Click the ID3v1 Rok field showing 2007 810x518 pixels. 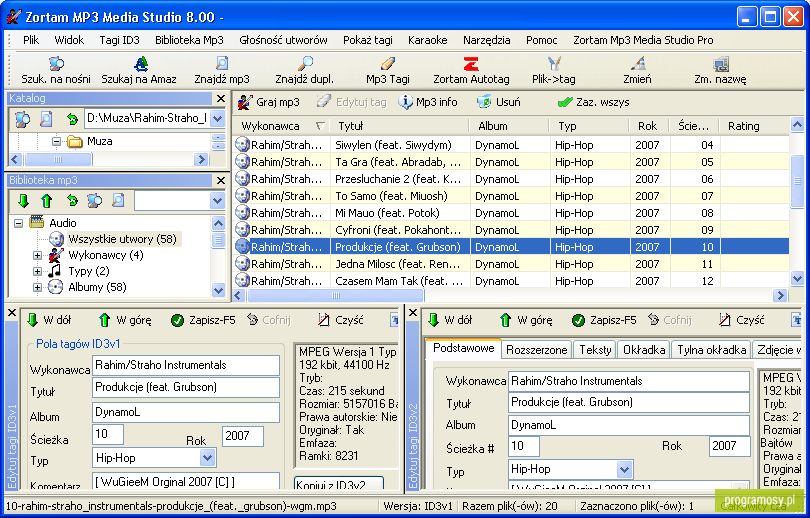243,436
